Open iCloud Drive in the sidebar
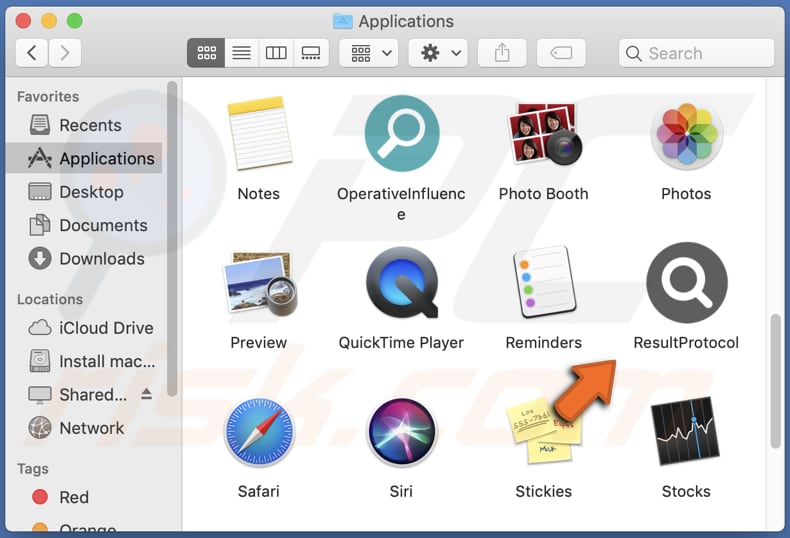 click(85, 328)
